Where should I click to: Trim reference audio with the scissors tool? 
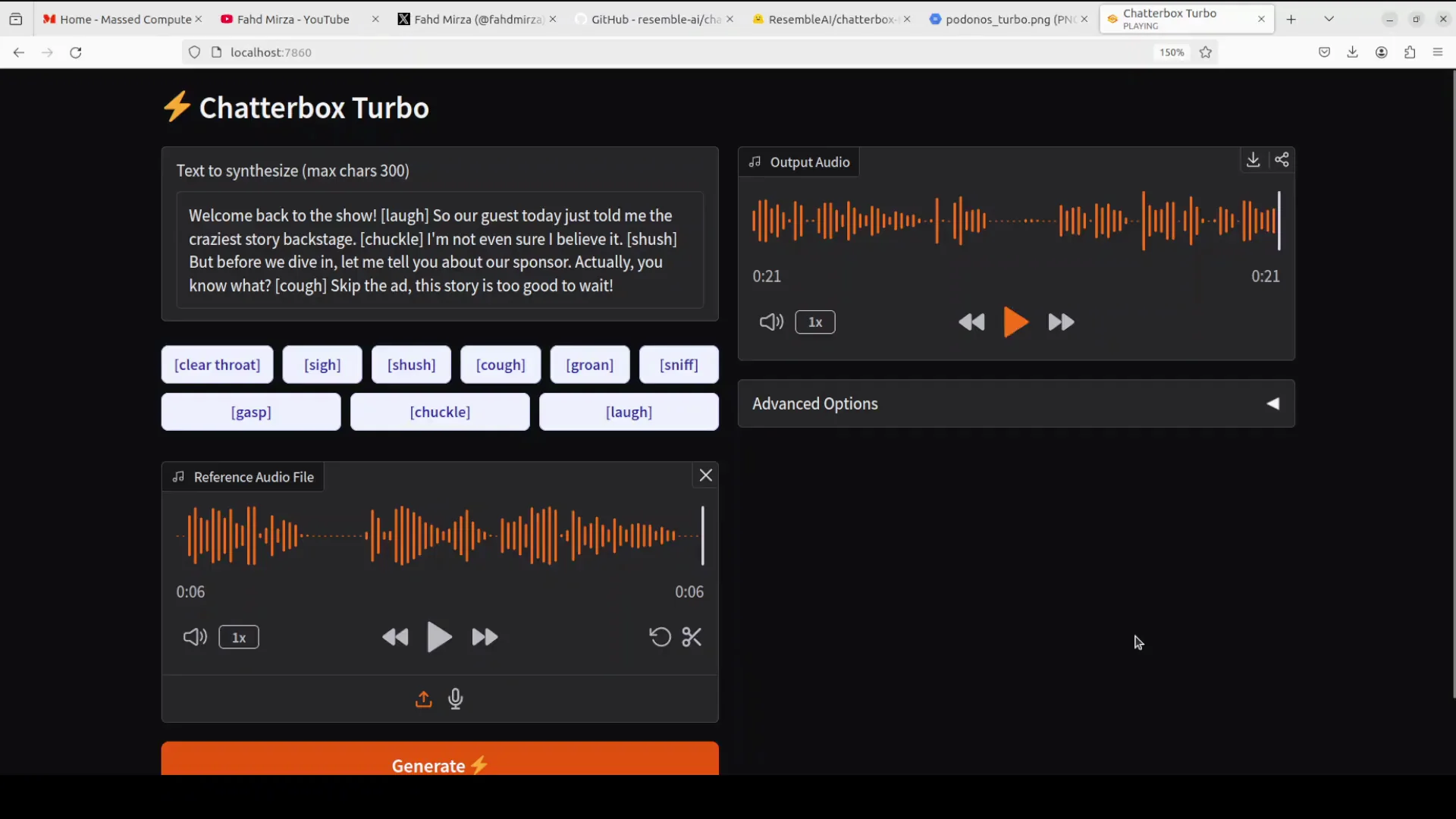point(692,637)
